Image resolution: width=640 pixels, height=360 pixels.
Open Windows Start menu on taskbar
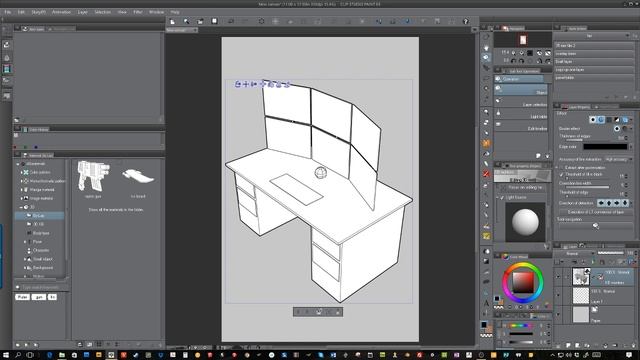coord(6,355)
